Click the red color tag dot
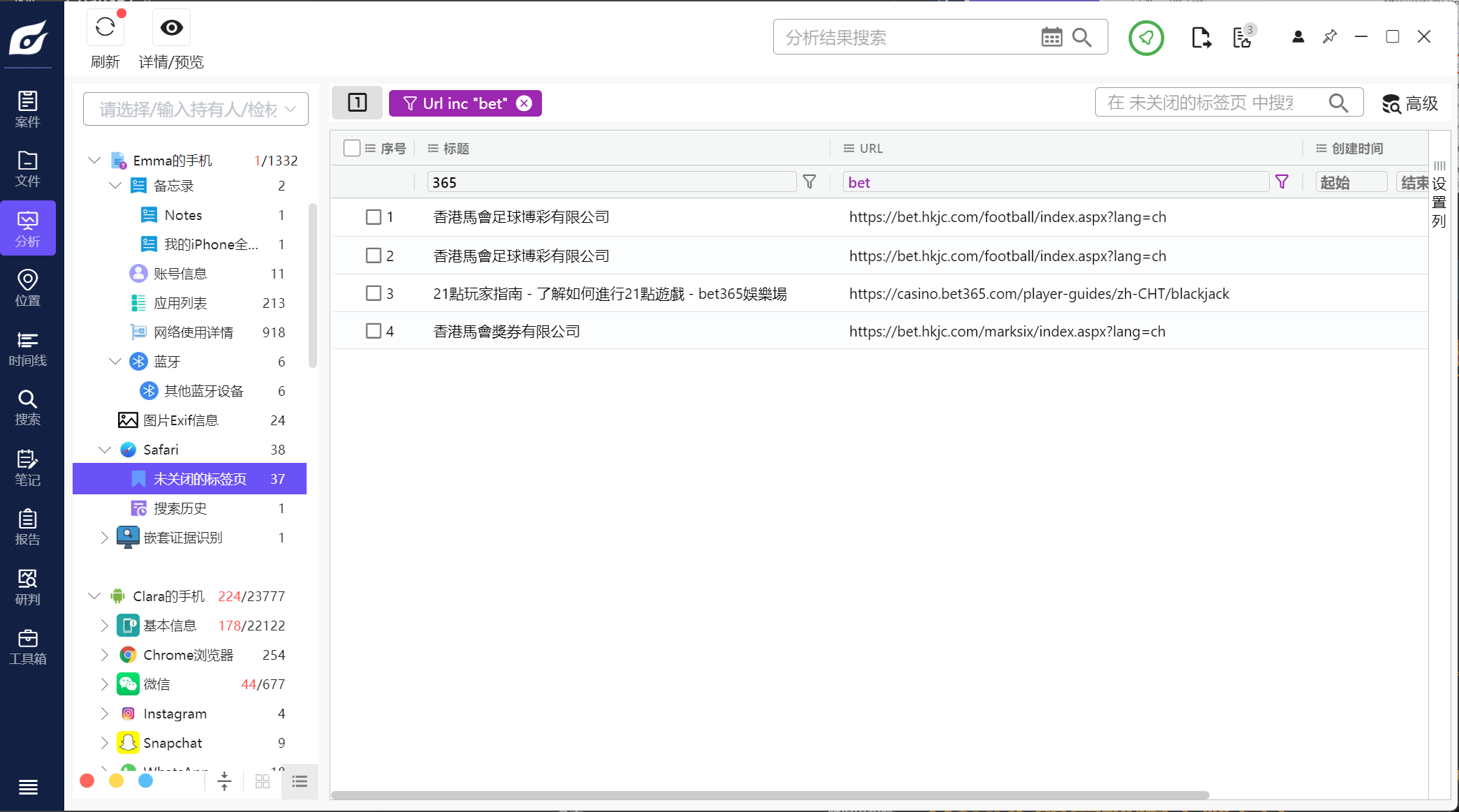This screenshot has width=1459, height=812. click(87, 781)
